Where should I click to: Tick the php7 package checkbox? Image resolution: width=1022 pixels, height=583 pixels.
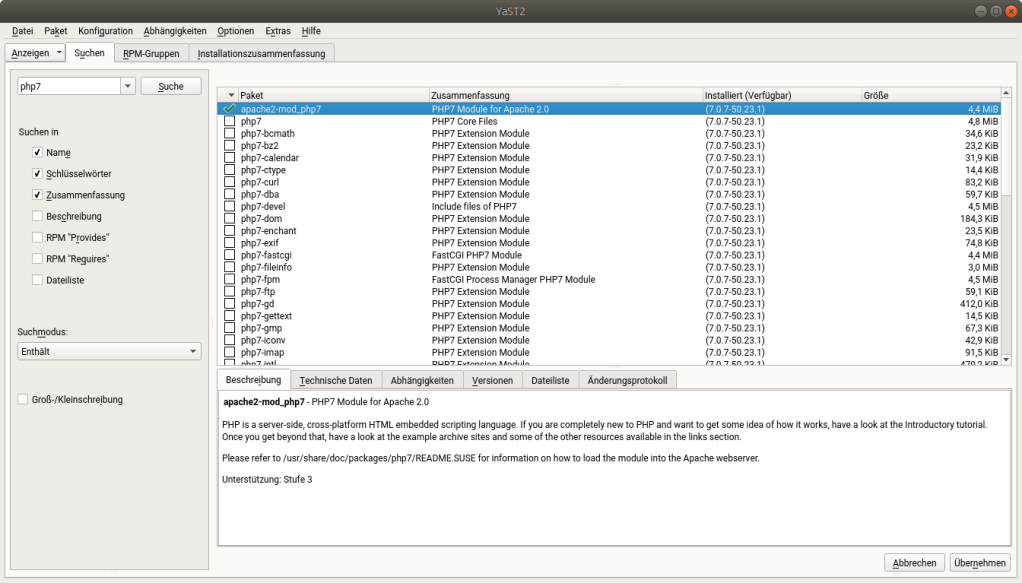229,121
